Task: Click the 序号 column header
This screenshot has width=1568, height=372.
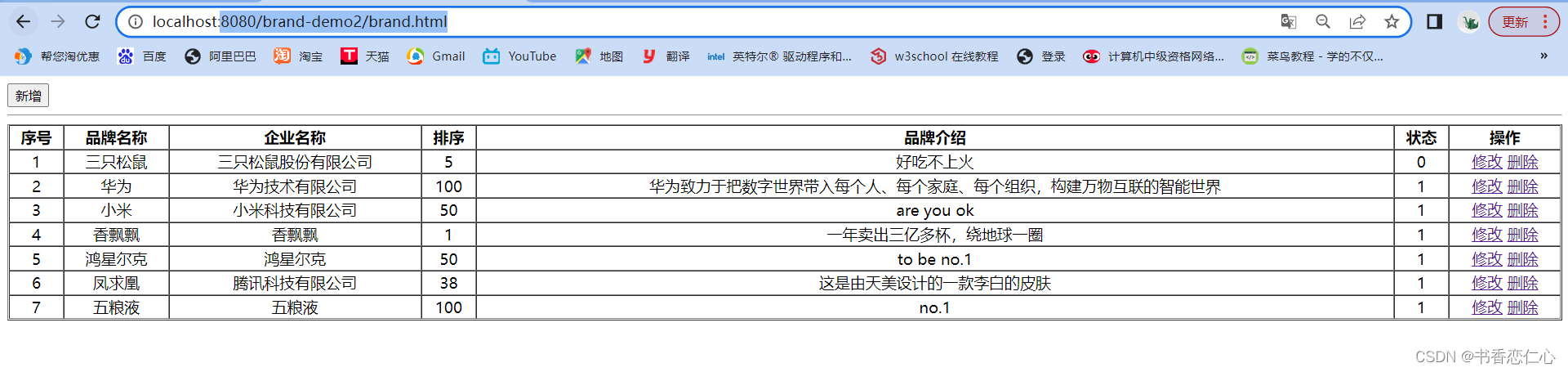Action: pyautogui.click(x=36, y=137)
